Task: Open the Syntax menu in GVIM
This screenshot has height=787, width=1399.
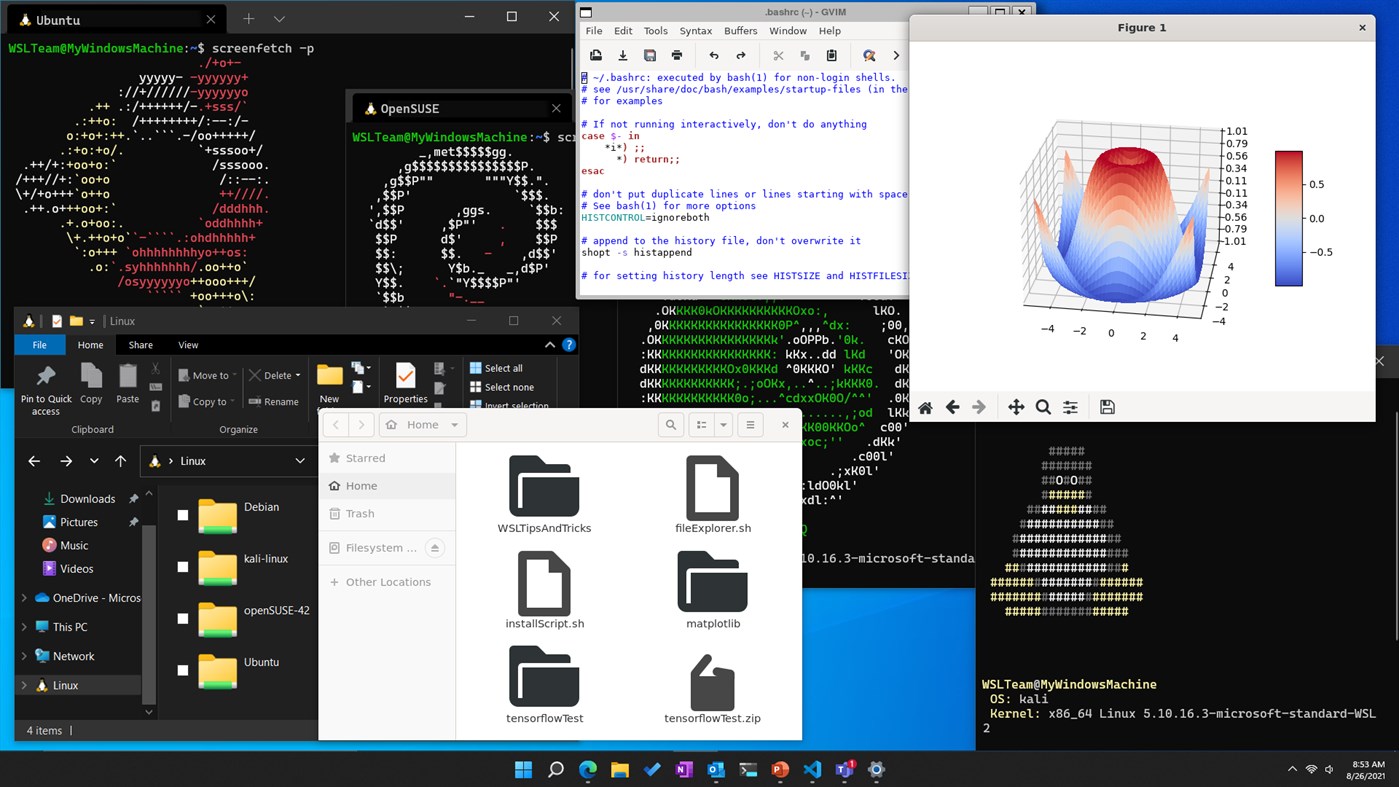Action: coord(695,31)
